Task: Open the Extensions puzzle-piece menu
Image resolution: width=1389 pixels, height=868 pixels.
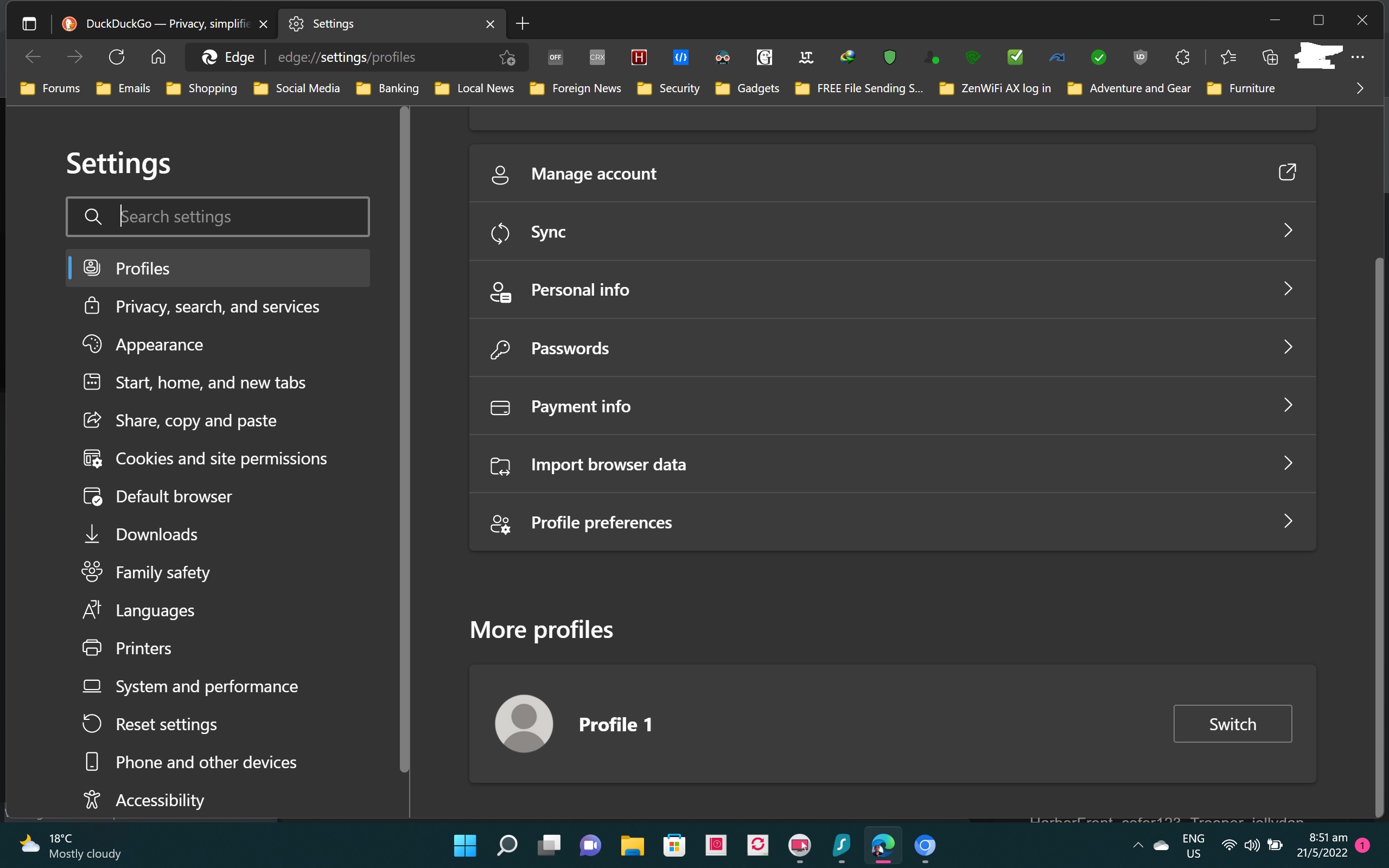Action: 1182,57
